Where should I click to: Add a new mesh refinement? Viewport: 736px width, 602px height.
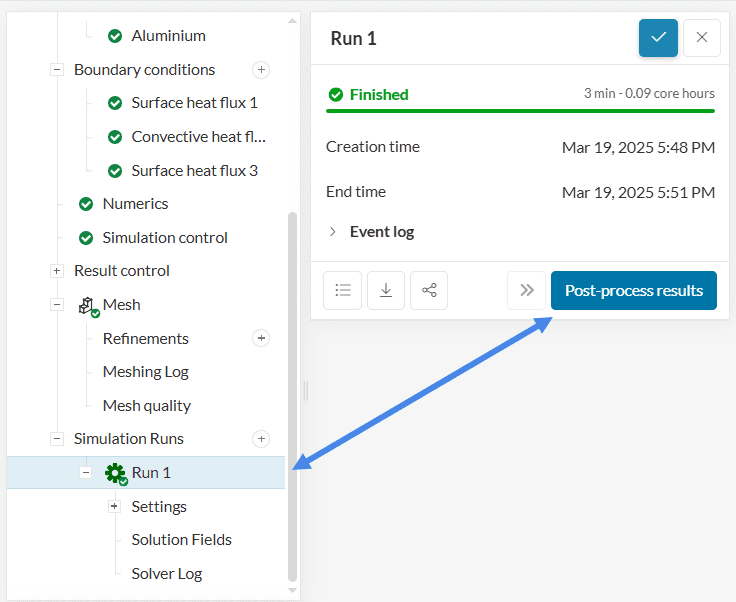[x=261, y=338]
